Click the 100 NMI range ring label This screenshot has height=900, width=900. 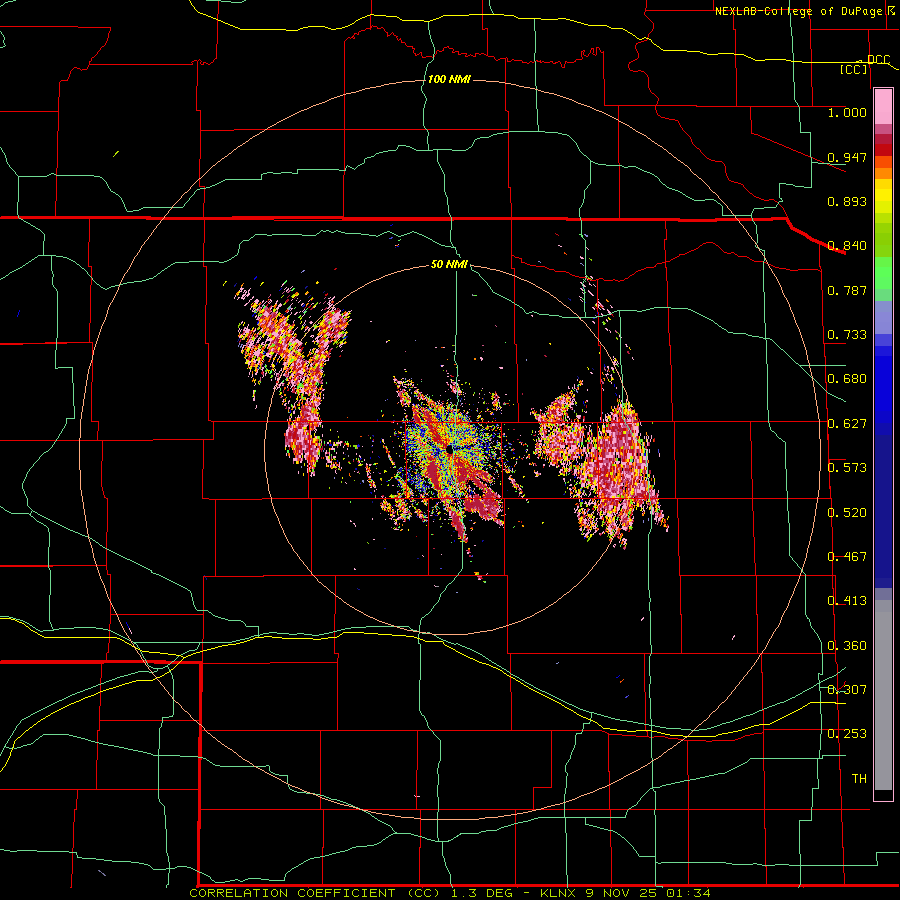tap(449, 79)
